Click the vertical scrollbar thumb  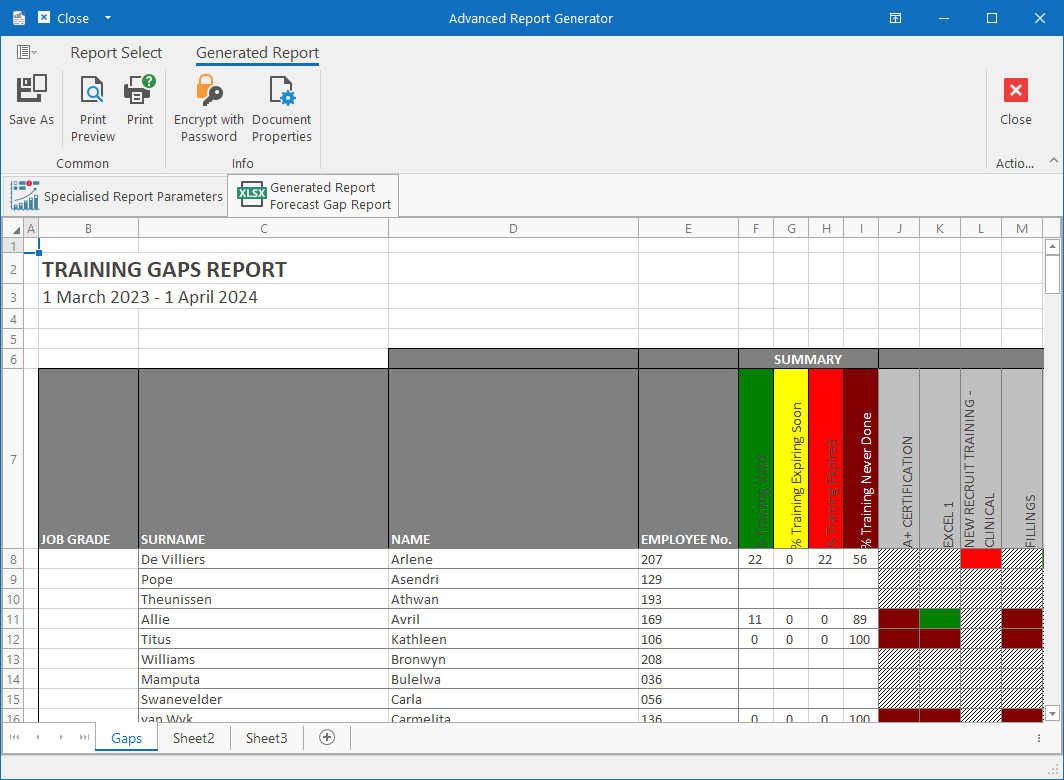pyautogui.click(x=1052, y=275)
